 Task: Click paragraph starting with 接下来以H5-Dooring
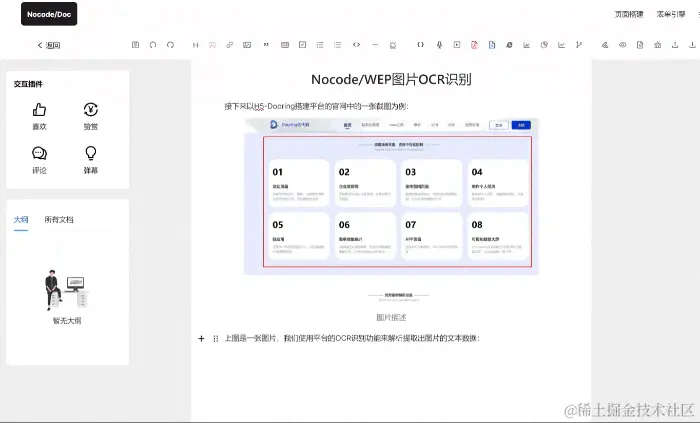pos(317,106)
